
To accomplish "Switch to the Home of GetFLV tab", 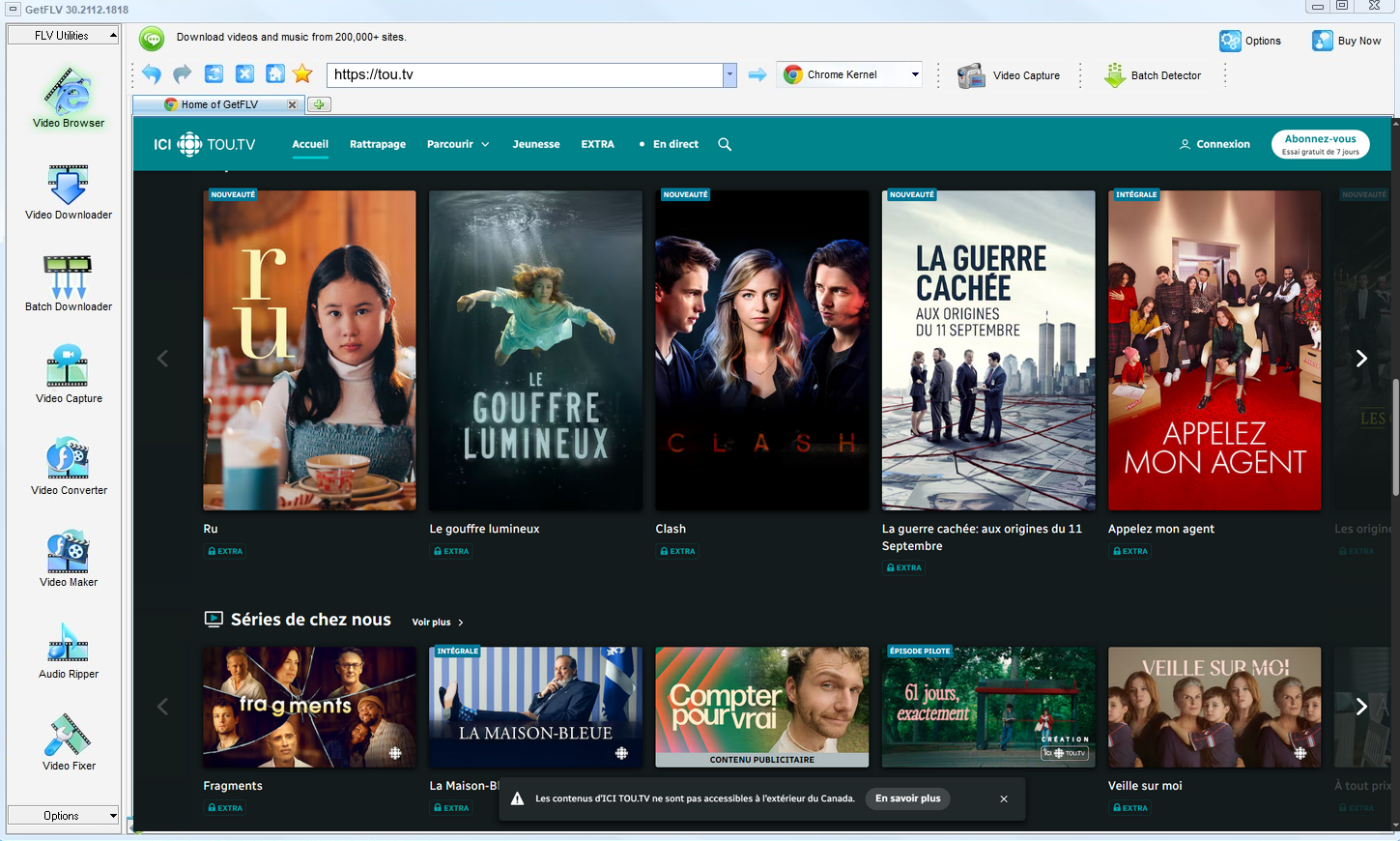I will click(219, 104).
